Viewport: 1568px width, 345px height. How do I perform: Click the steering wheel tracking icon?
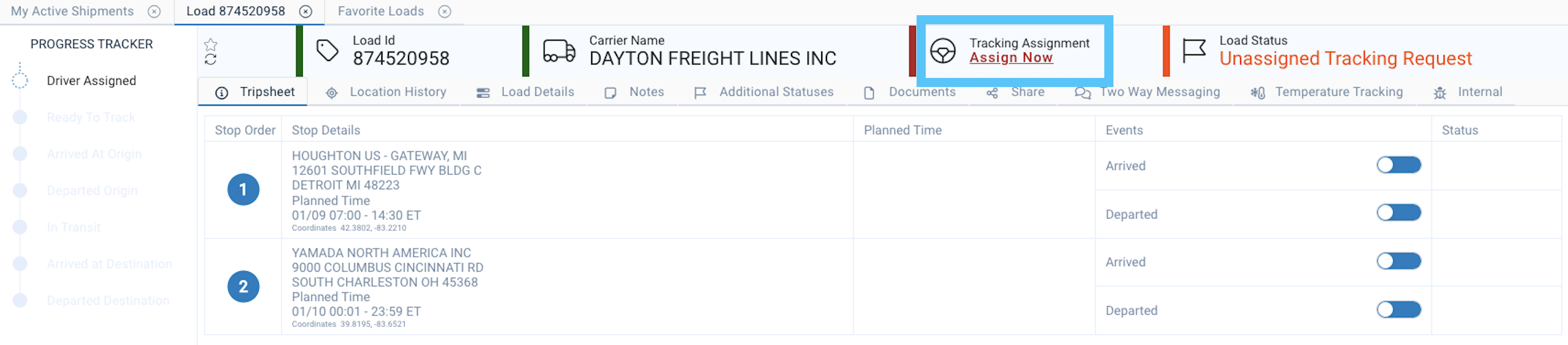pyautogui.click(x=943, y=51)
